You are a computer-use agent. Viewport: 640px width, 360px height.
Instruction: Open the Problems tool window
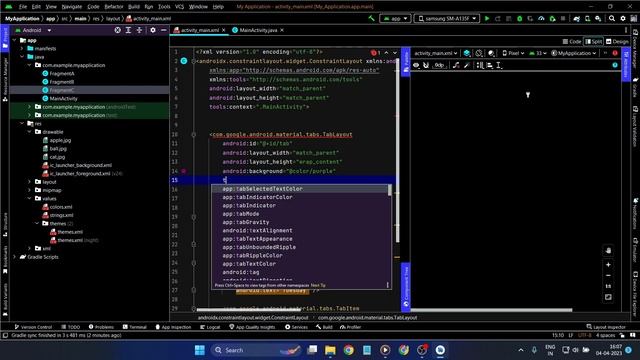tap(101, 327)
